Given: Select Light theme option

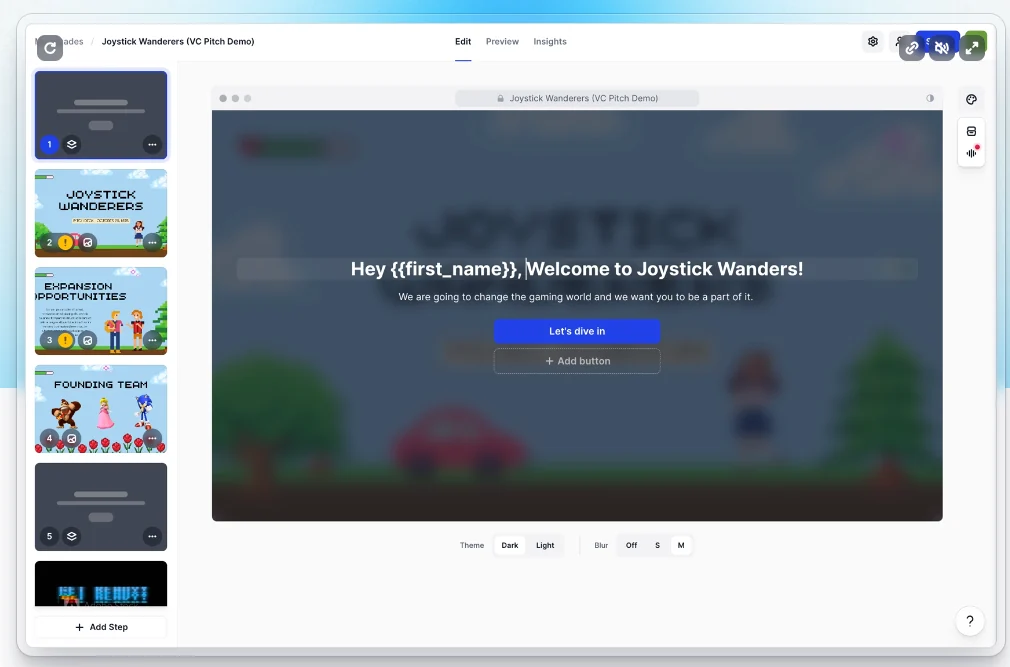Looking at the screenshot, I should click(545, 545).
